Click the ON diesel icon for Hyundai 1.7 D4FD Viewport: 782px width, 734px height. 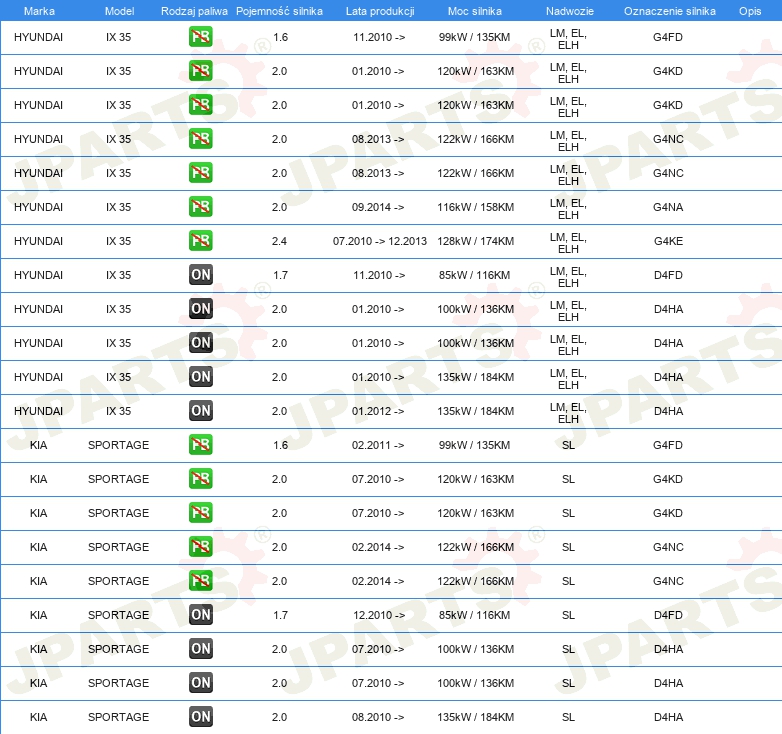coord(200,275)
